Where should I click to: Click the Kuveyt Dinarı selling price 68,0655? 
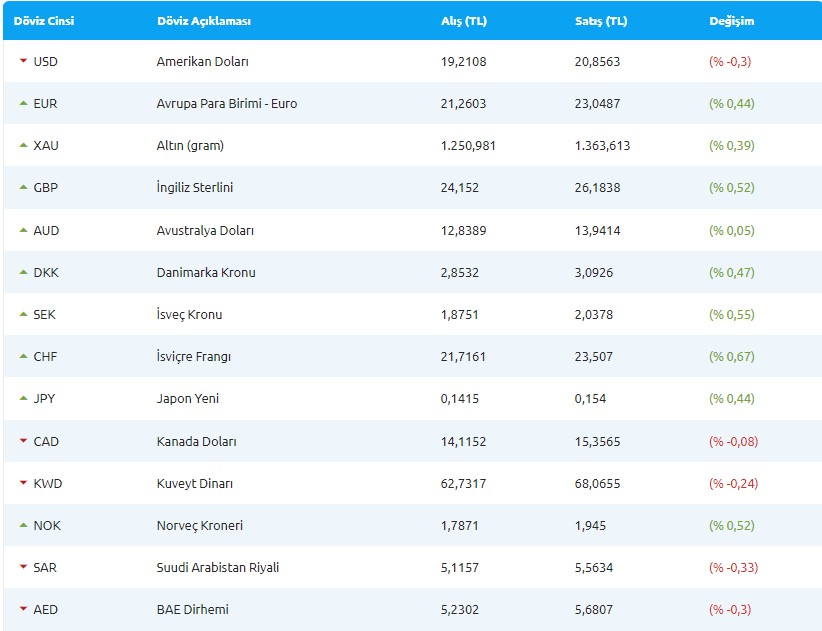[x=597, y=483]
